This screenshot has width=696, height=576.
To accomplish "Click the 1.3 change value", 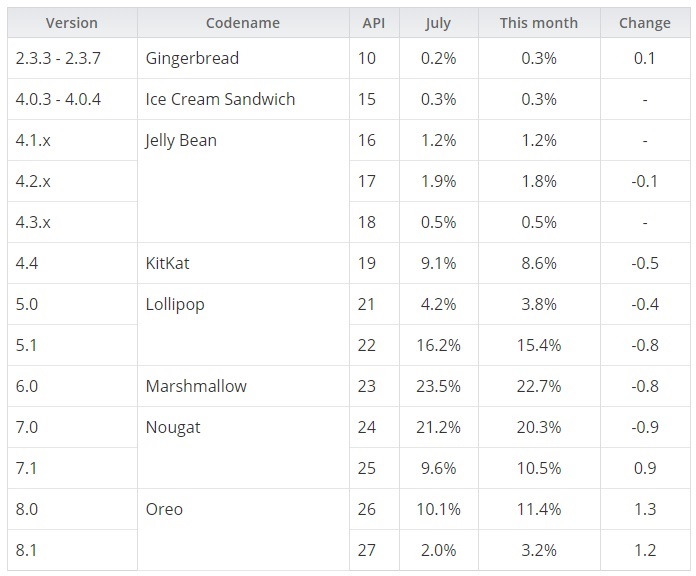I will 645,509.
